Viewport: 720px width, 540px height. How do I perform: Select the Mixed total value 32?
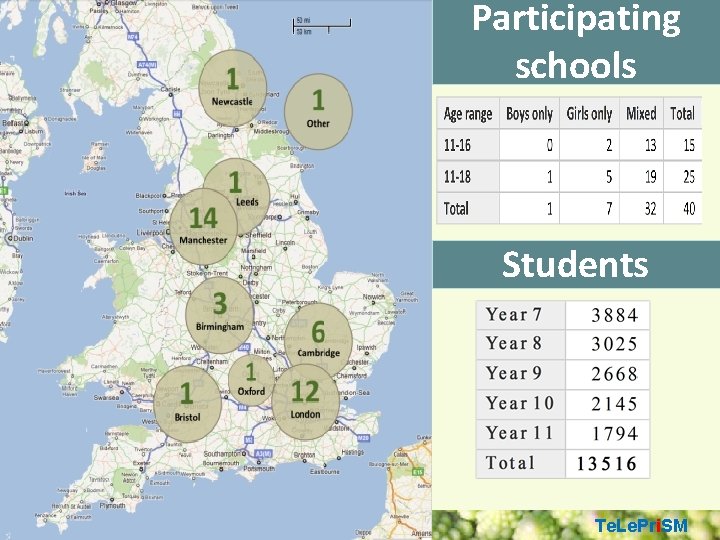[x=641, y=208]
